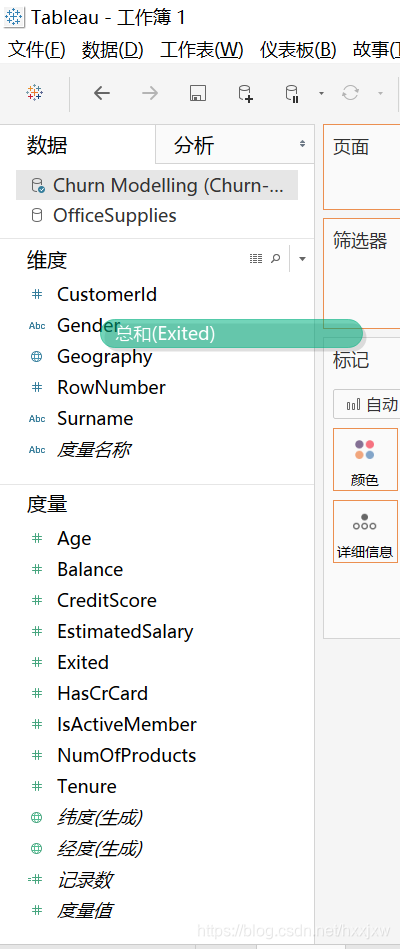Select the Exited measure
This screenshot has width=400, height=949.
tap(83, 662)
